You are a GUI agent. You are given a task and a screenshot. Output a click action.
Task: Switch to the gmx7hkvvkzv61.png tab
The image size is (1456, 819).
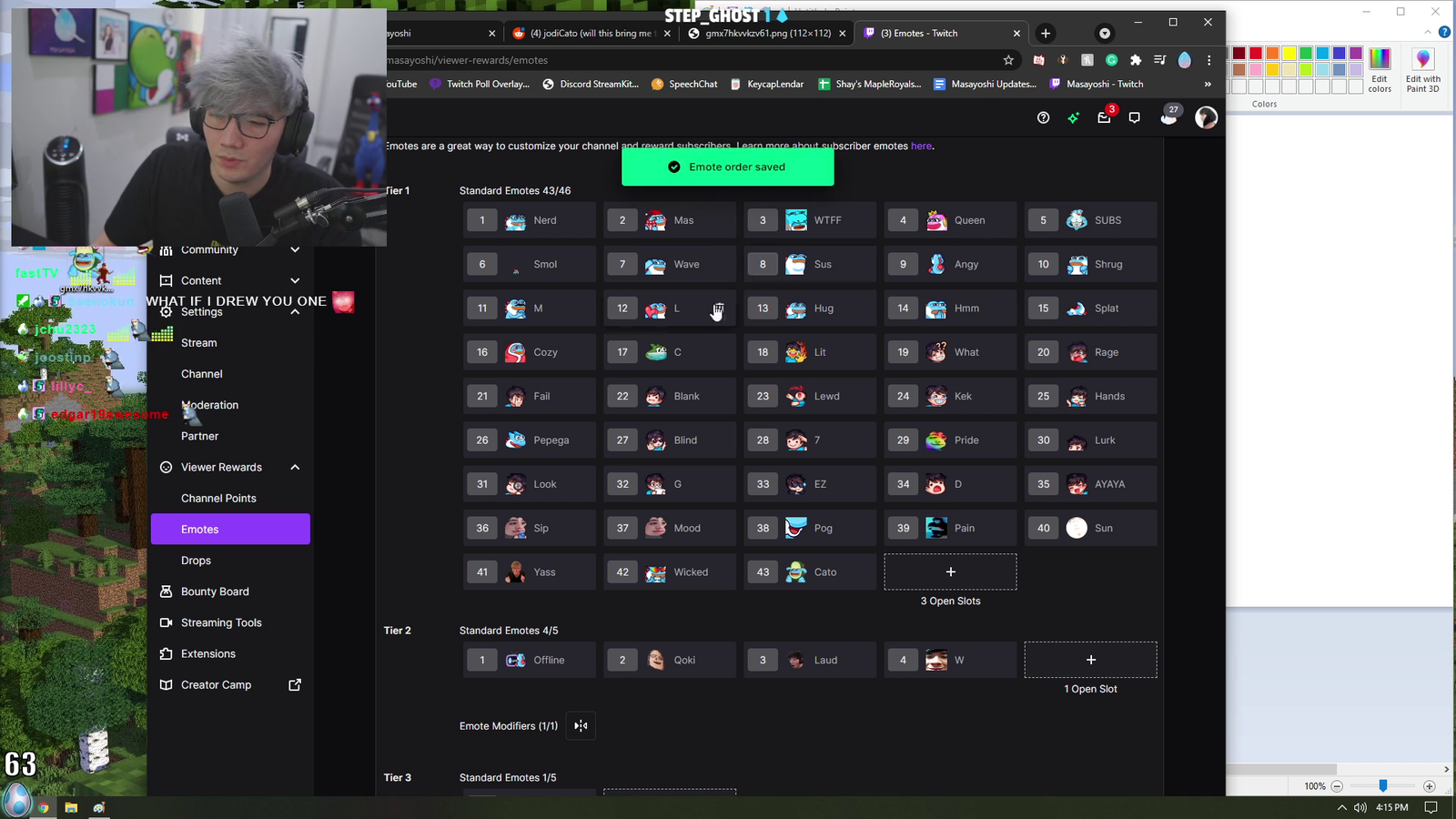767,33
